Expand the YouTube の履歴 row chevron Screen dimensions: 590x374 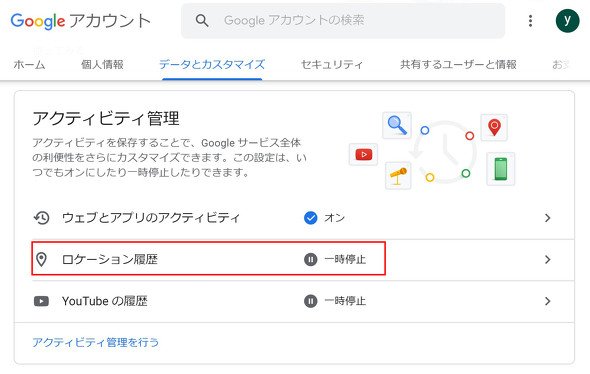click(x=547, y=301)
